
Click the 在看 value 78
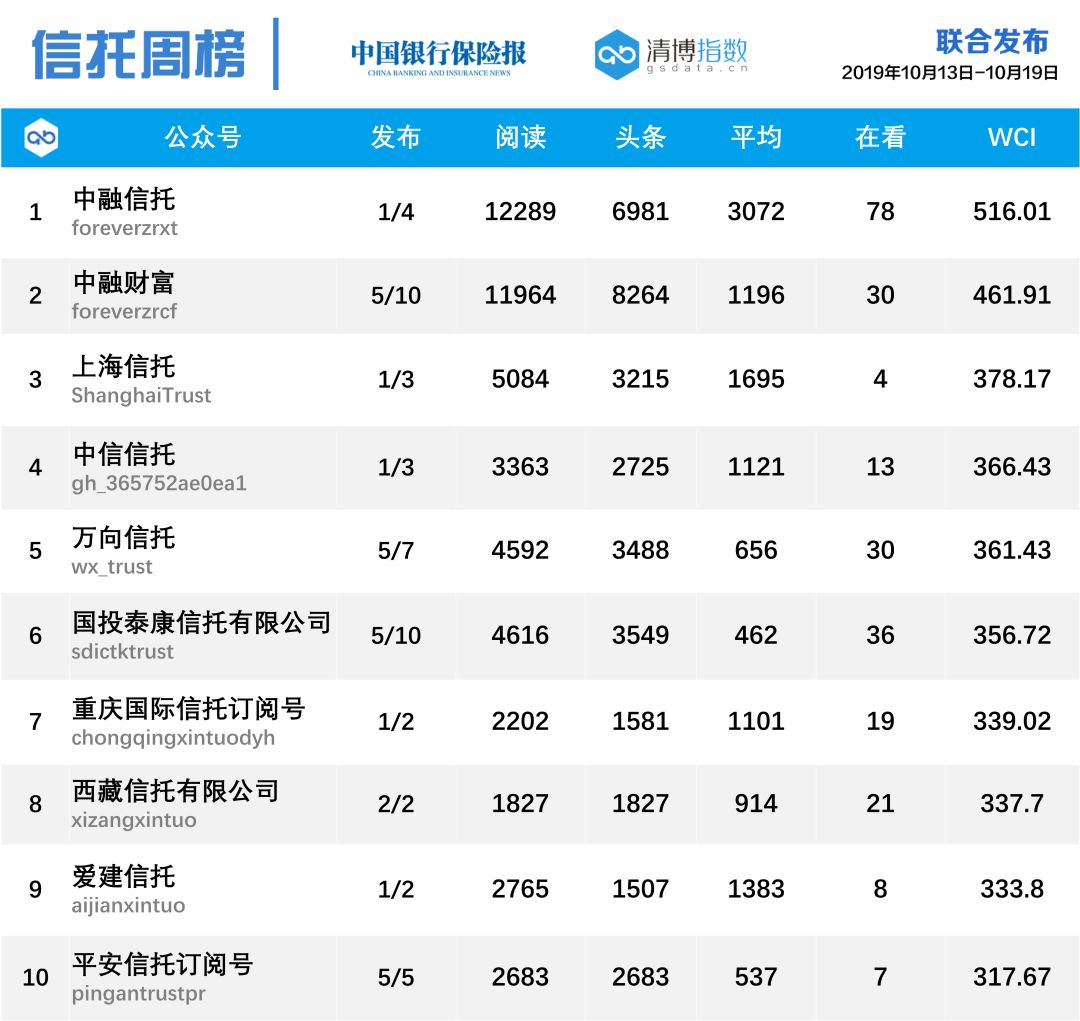[x=880, y=212]
